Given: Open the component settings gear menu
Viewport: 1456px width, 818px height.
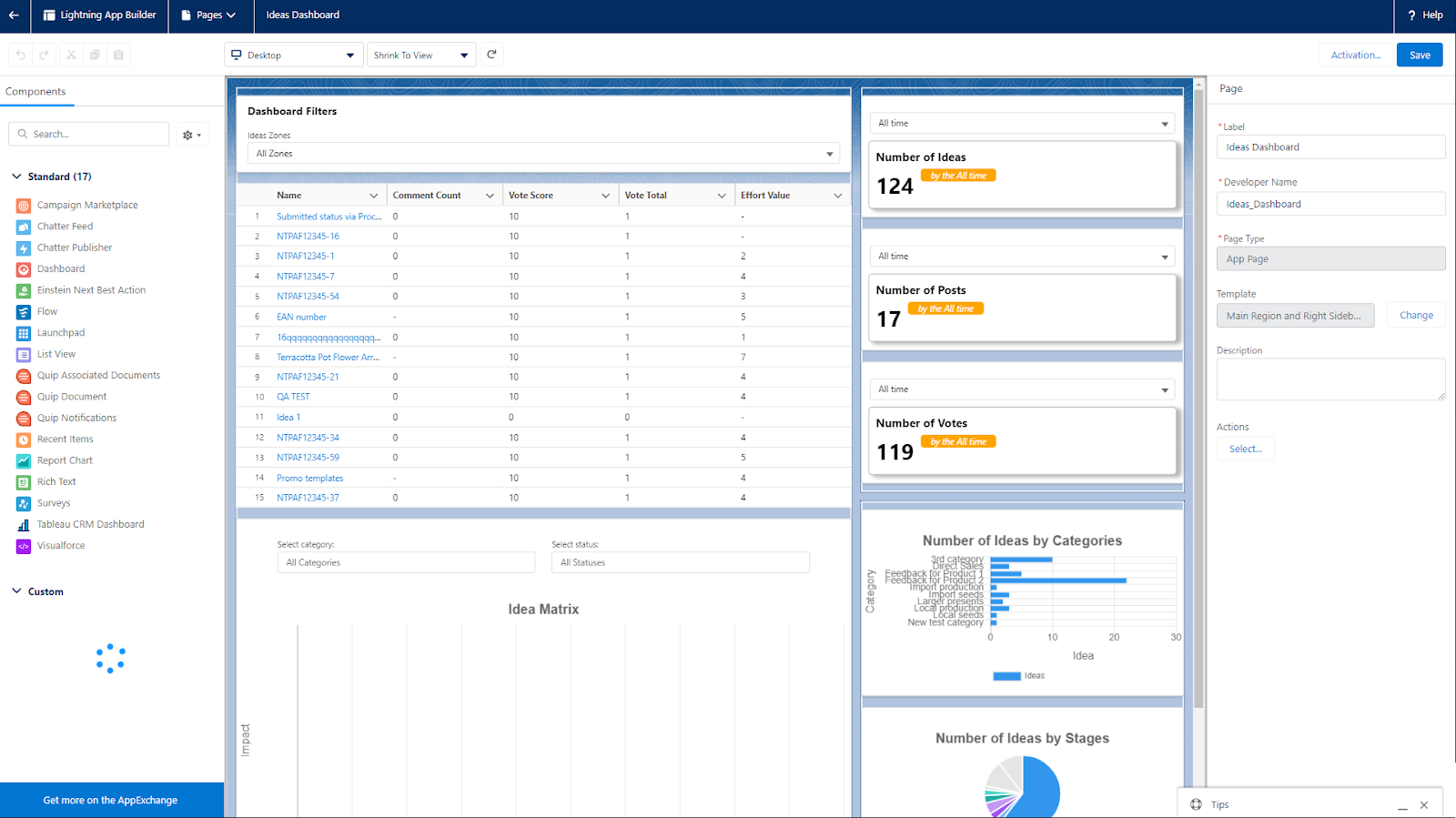Looking at the screenshot, I should pyautogui.click(x=191, y=135).
